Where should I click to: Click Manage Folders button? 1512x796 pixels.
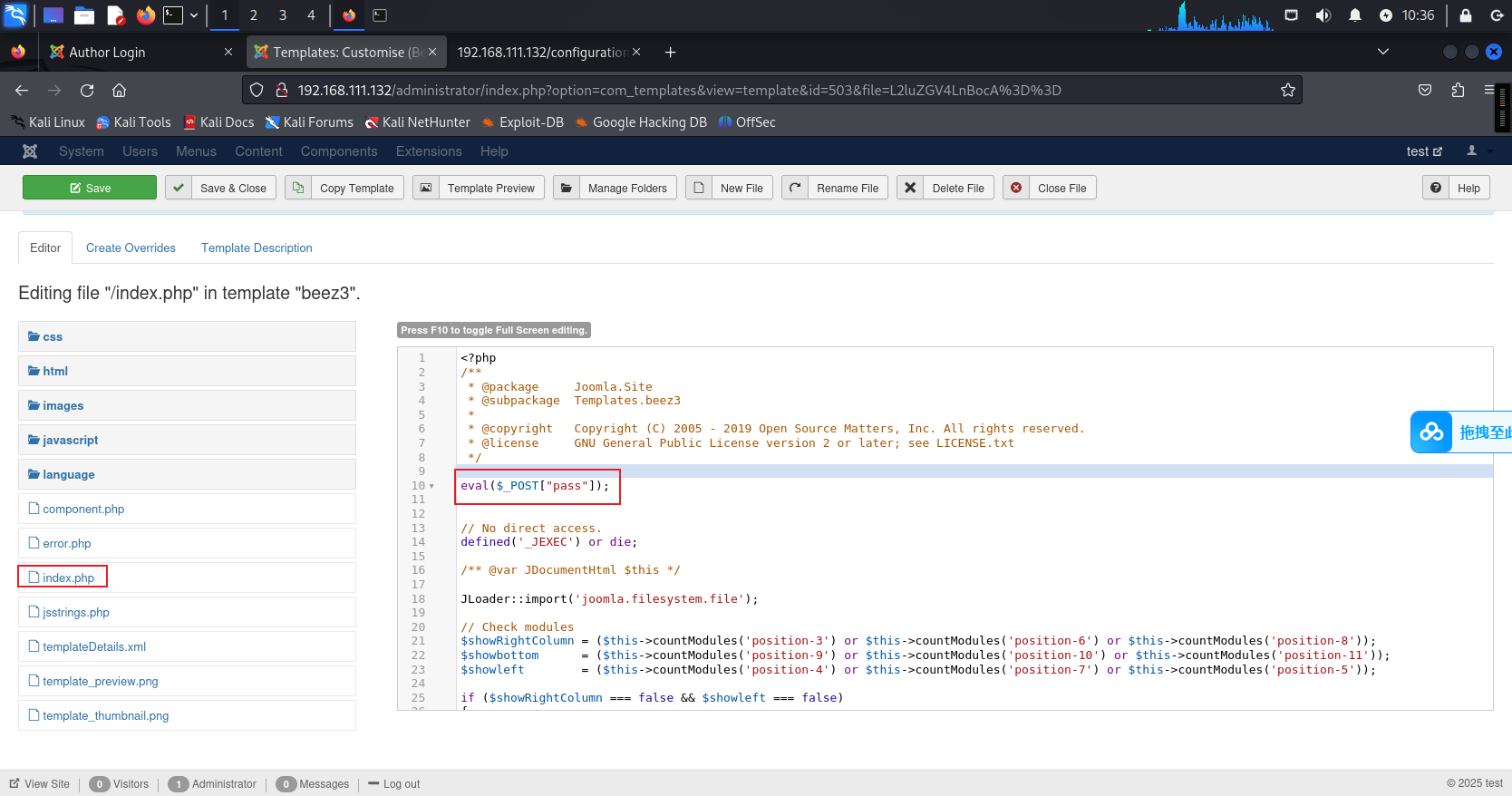click(615, 188)
